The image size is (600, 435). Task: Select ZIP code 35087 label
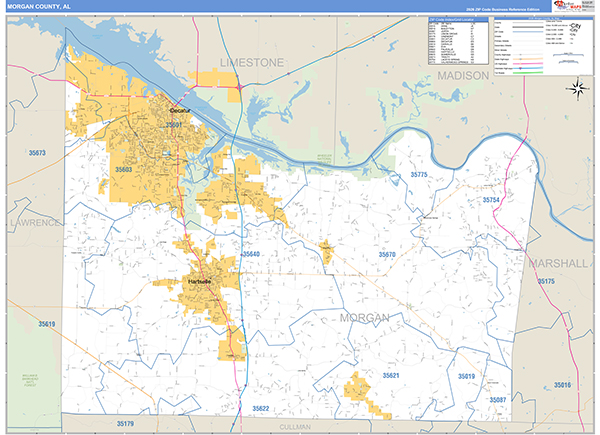pyautogui.click(x=498, y=400)
